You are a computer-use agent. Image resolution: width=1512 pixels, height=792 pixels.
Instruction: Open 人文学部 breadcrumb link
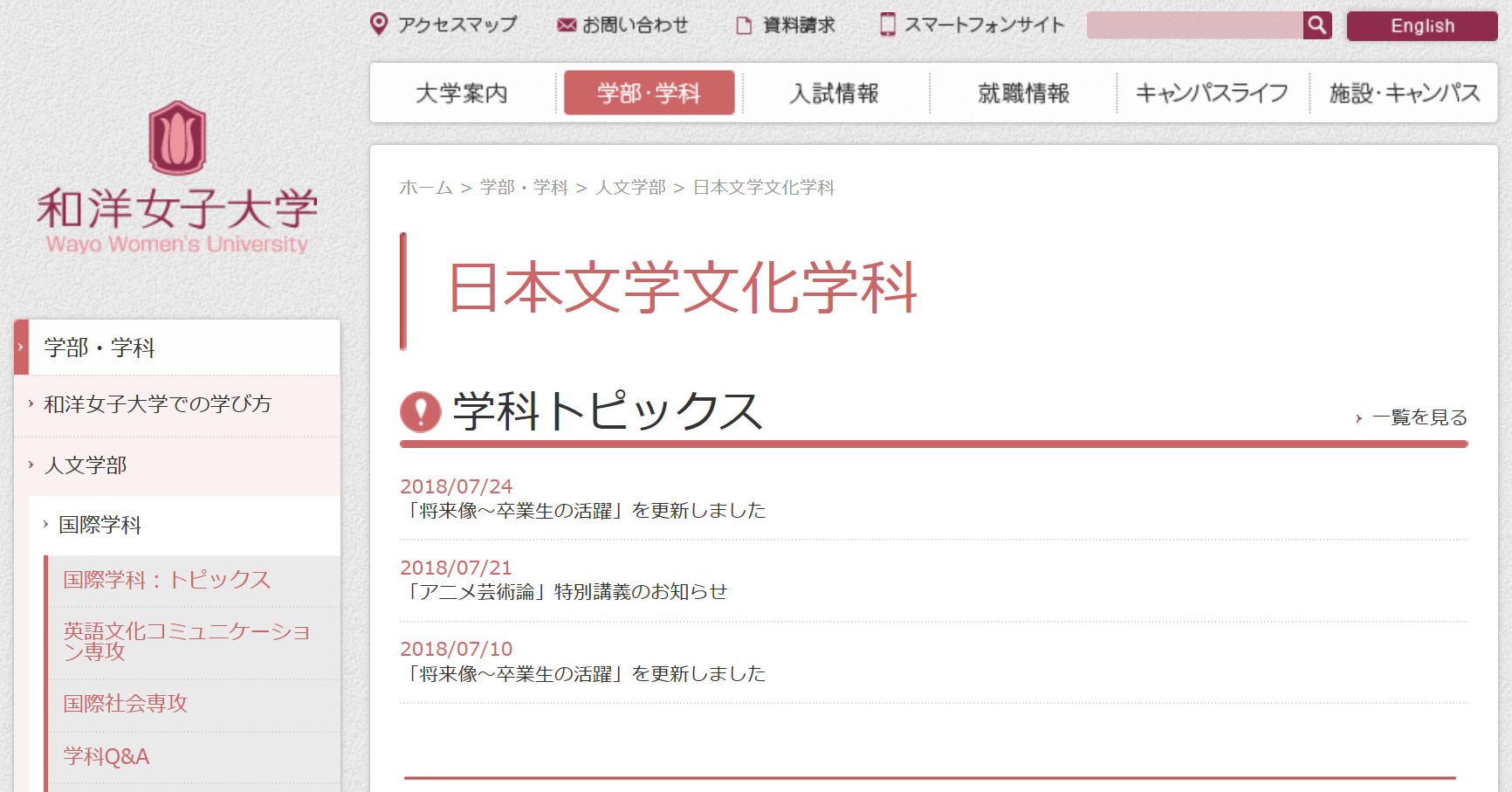[x=630, y=188]
